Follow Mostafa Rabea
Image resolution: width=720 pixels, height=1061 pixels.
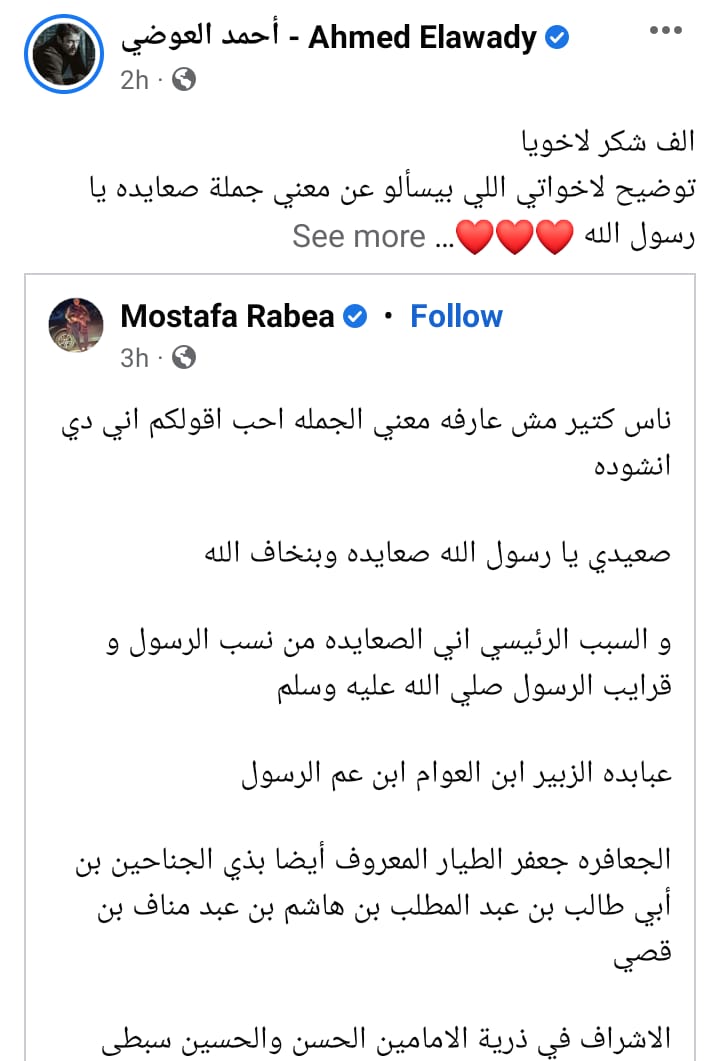456,317
